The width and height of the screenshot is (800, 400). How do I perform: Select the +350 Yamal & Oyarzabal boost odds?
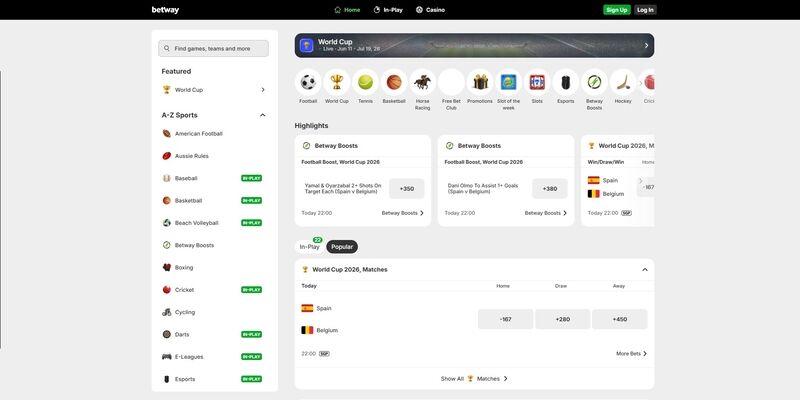[x=407, y=189]
